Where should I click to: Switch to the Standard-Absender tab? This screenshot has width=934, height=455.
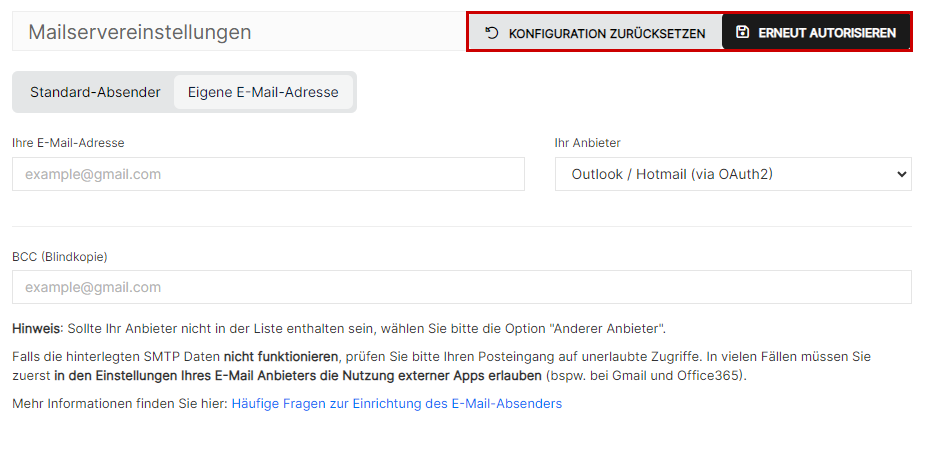(x=95, y=92)
